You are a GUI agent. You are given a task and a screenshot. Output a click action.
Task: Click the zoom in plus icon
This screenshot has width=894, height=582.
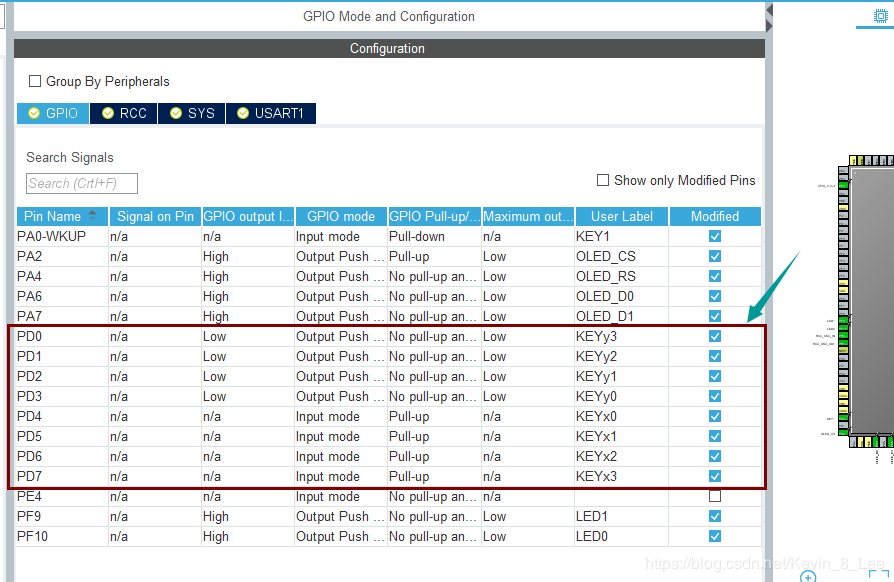808,577
